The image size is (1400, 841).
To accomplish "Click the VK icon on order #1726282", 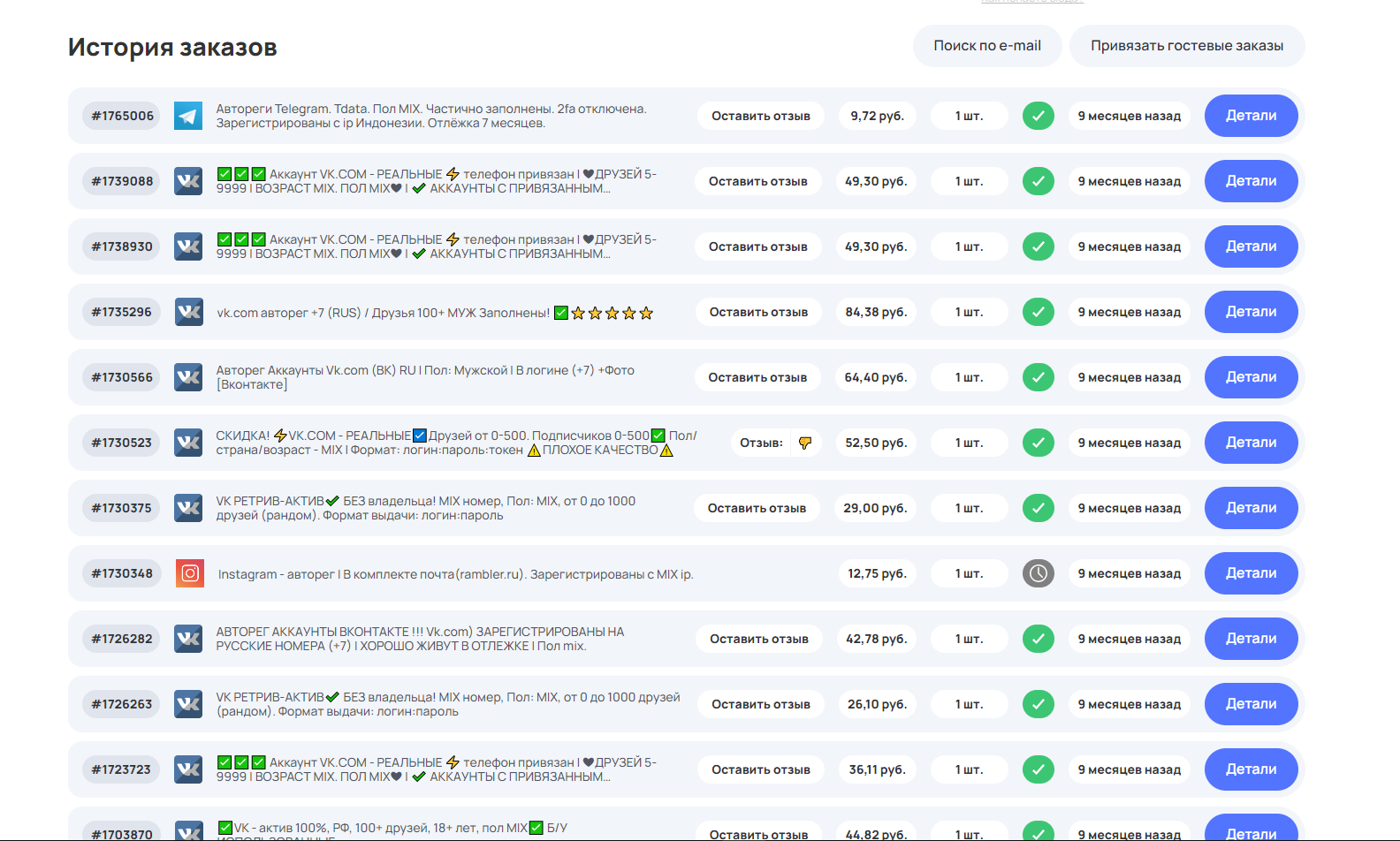I will click(x=188, y=639).
